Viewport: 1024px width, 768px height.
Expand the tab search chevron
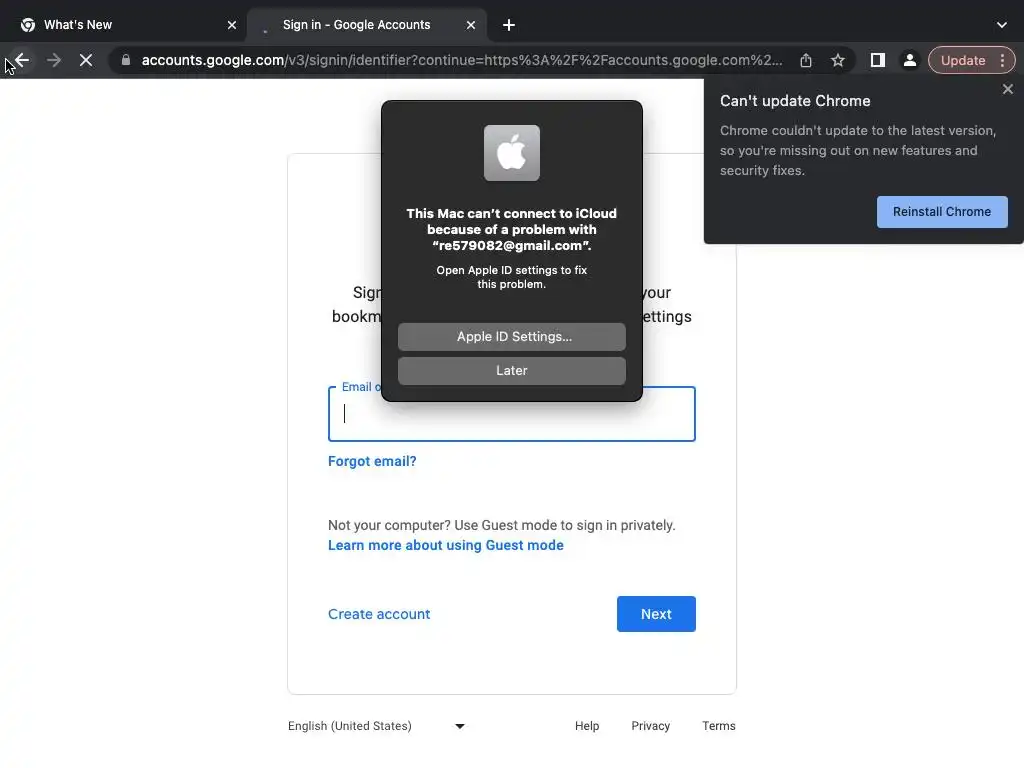1002,25
